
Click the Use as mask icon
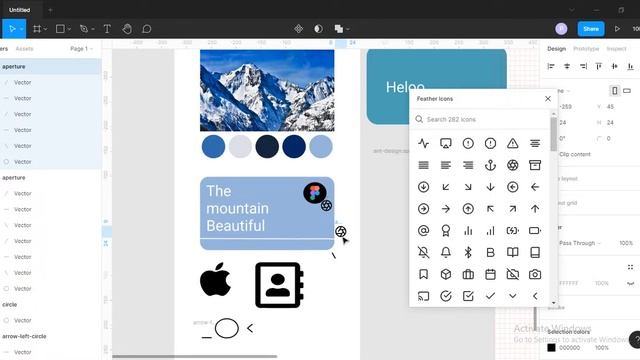318,29
